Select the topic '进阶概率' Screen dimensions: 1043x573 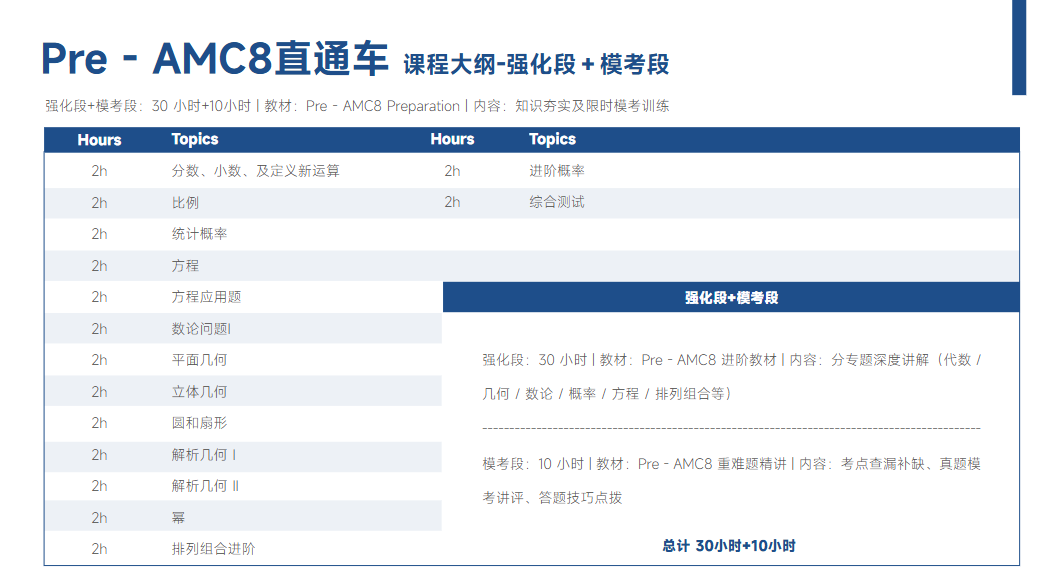(557, 171)
